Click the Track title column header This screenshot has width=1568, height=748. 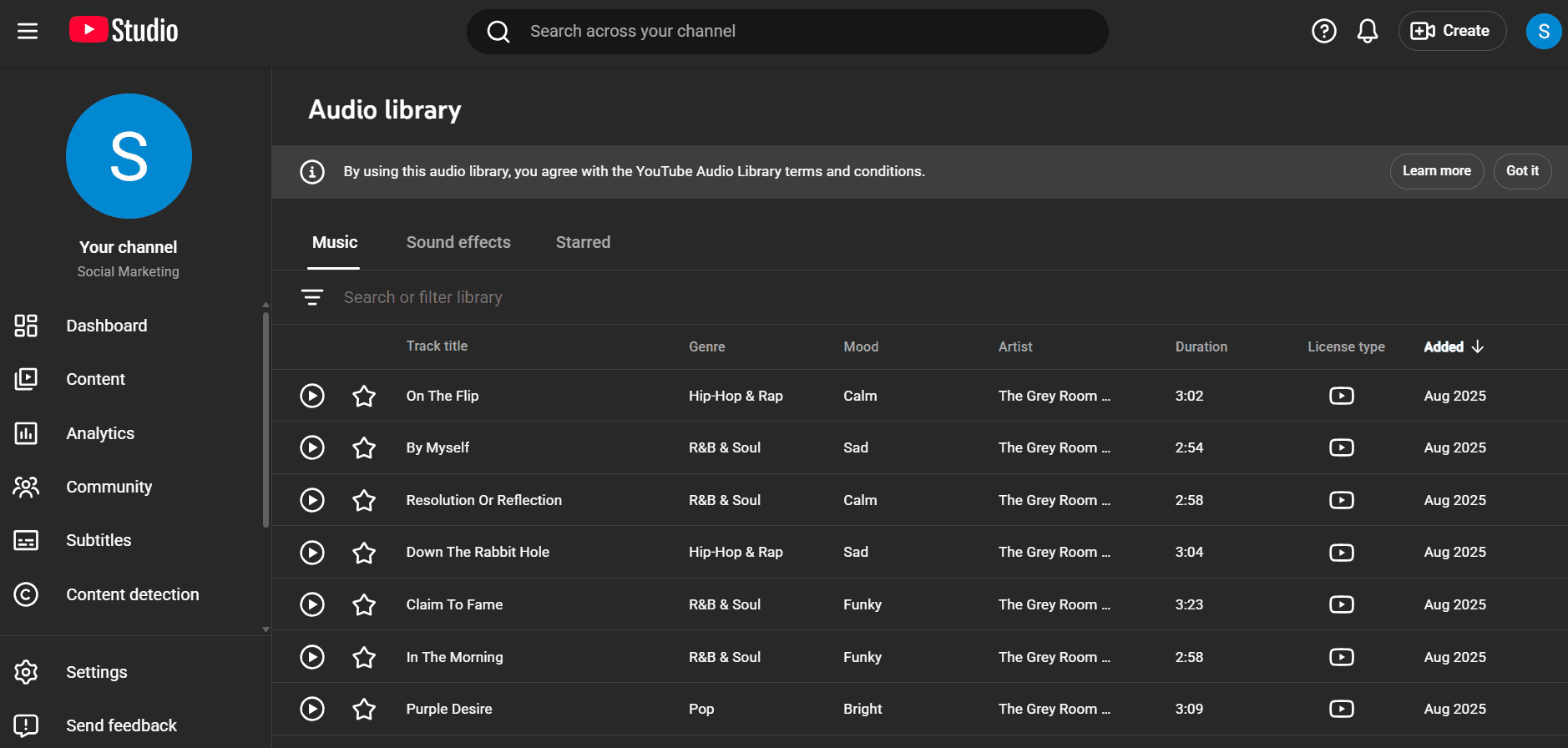(x=437, y=346)
